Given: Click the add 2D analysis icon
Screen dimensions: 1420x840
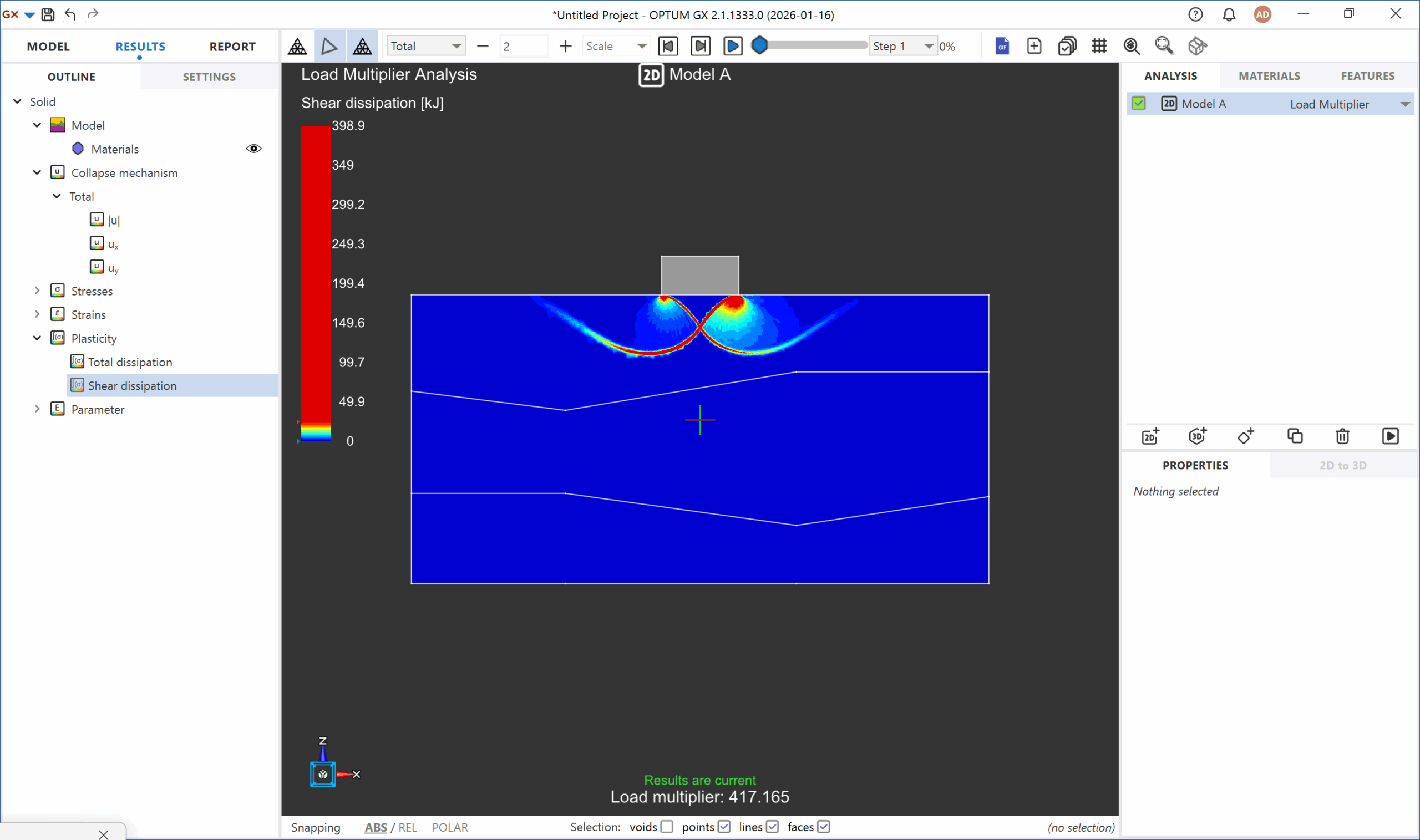Looking at the screenshot, I should pyautogui.click(x=1150, y=436).
